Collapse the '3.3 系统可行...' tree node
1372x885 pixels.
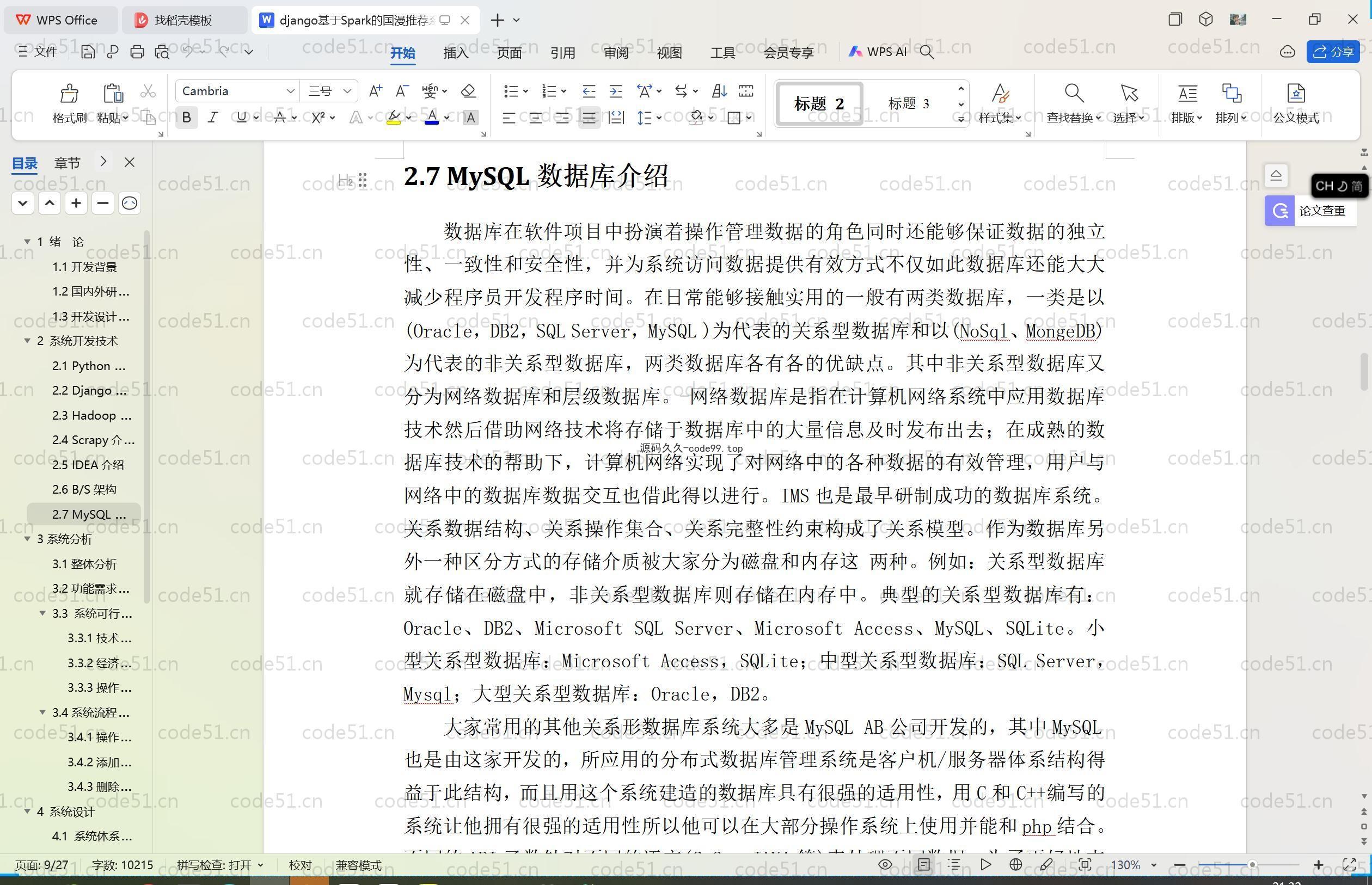point(42,613)
